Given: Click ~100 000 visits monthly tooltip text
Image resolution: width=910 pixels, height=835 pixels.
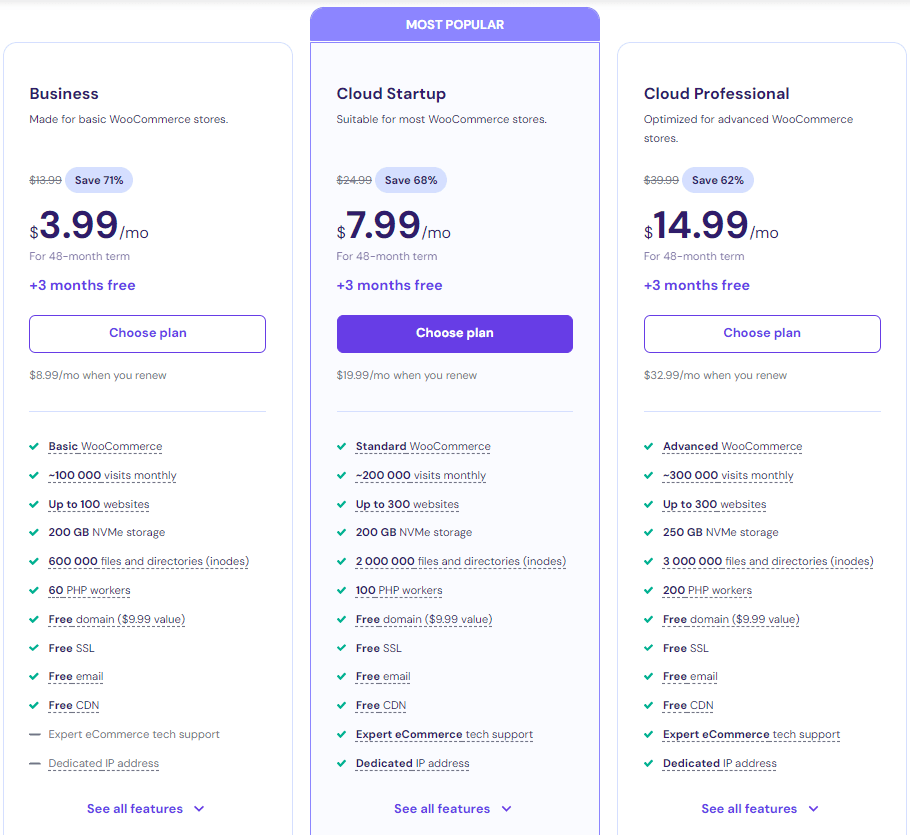Looking at the screenshot, I should click(x=112, y=475).
